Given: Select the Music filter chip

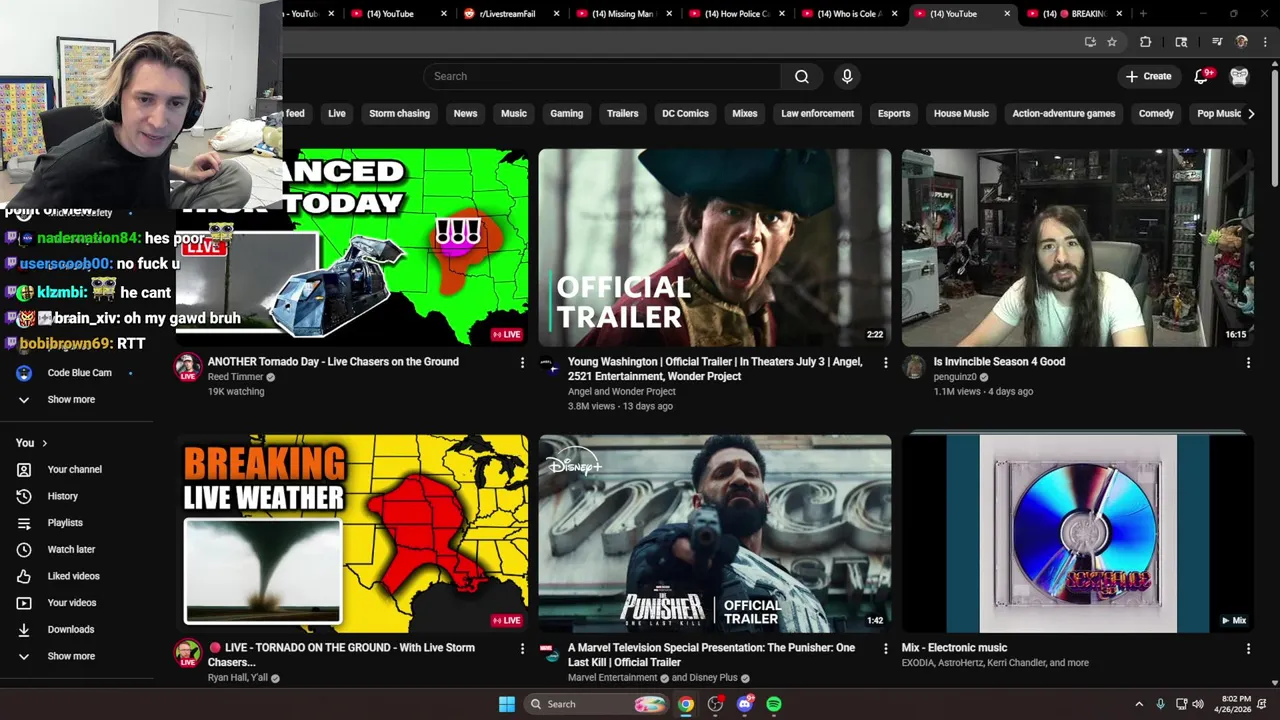Looking at the screenshot, I should point(514,114).
